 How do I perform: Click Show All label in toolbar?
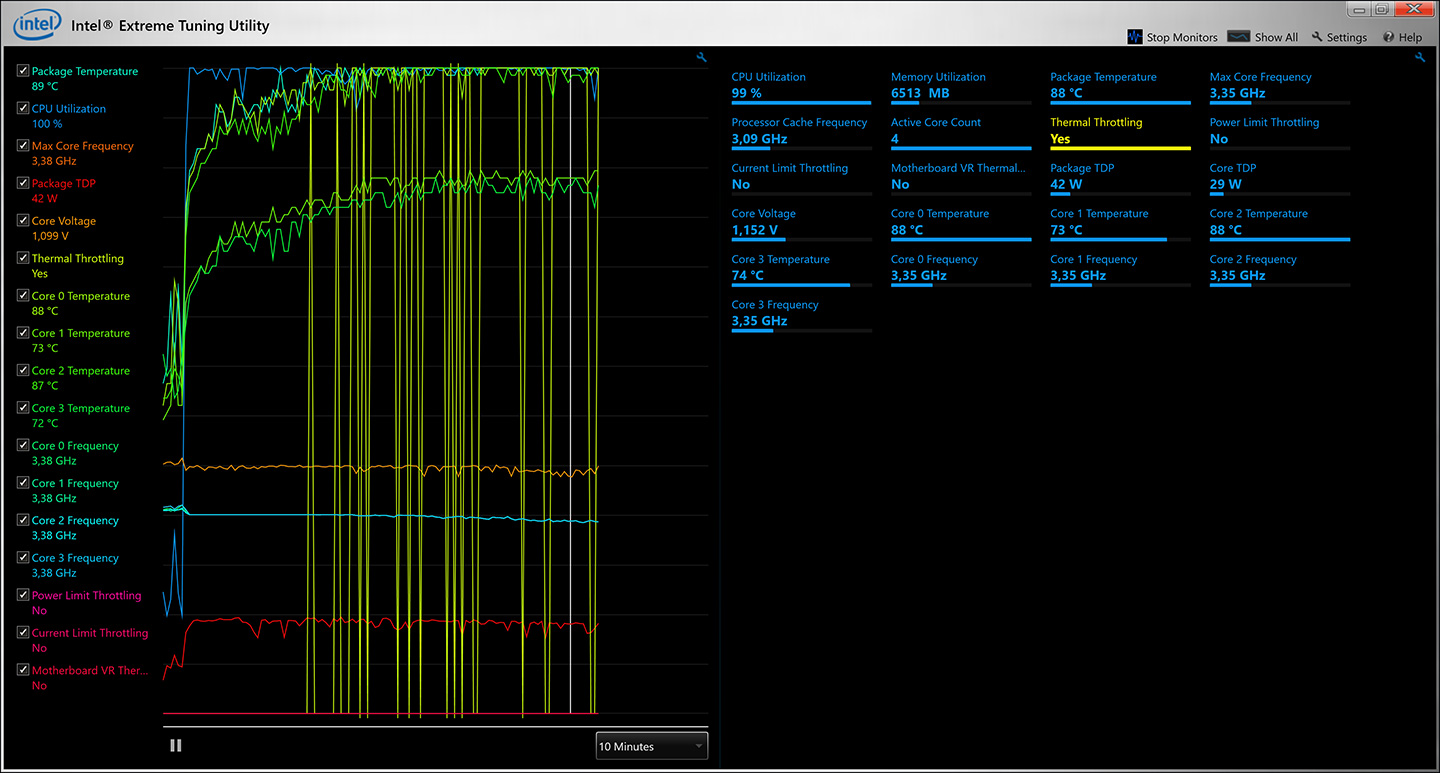click(1276, 37)
